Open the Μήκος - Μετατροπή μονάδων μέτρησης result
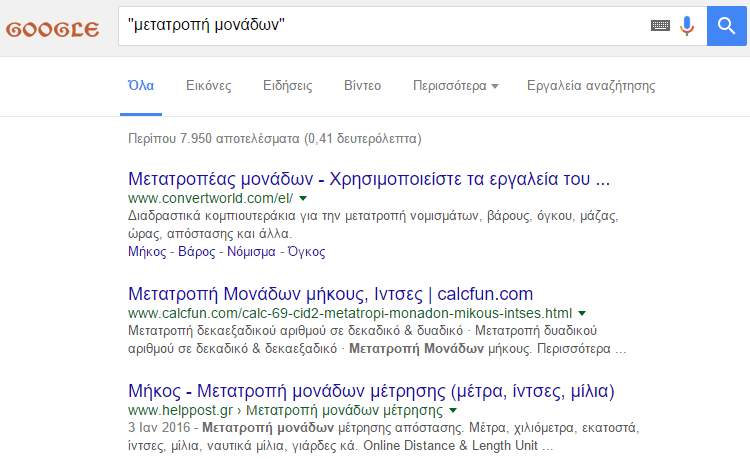Image resolution: width=750 pixels, height=459 pixels. click(x=371, y=391)
